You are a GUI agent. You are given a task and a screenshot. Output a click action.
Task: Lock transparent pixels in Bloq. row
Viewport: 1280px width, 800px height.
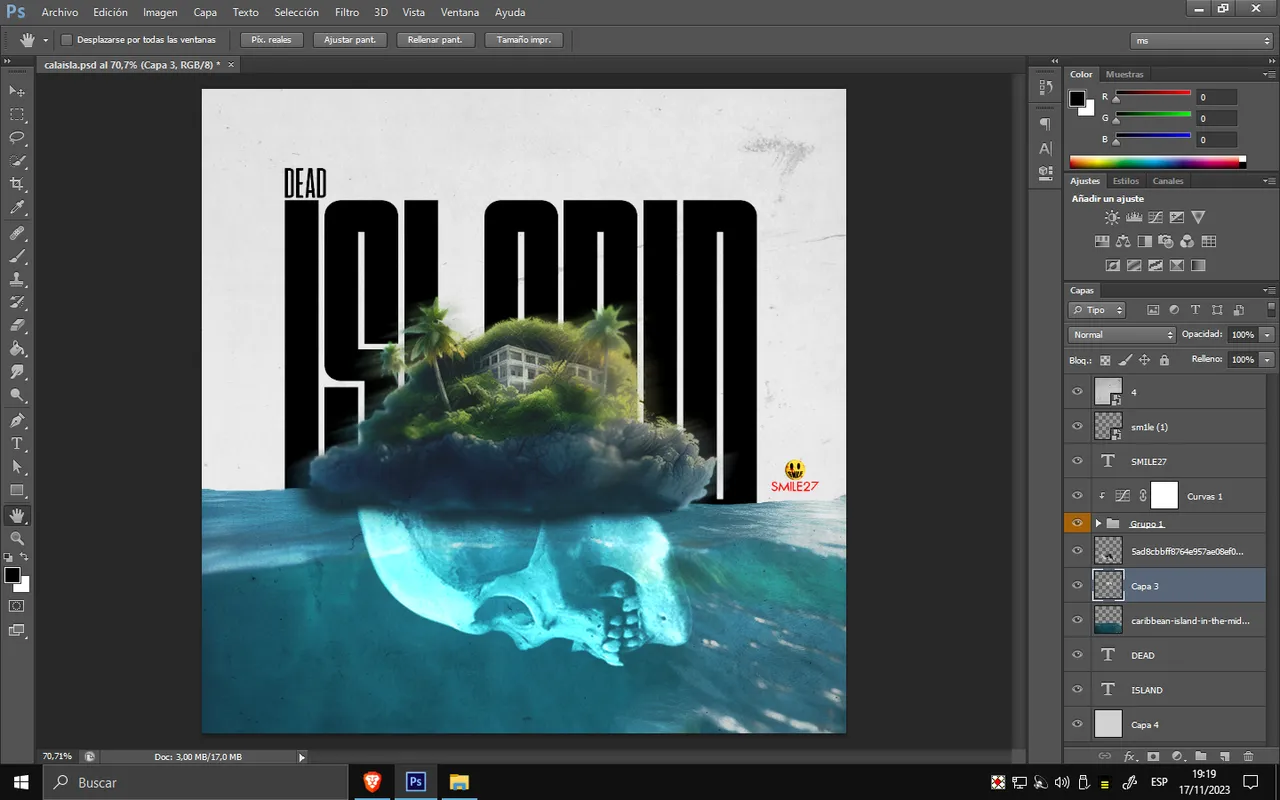[x=1105, y=360]
